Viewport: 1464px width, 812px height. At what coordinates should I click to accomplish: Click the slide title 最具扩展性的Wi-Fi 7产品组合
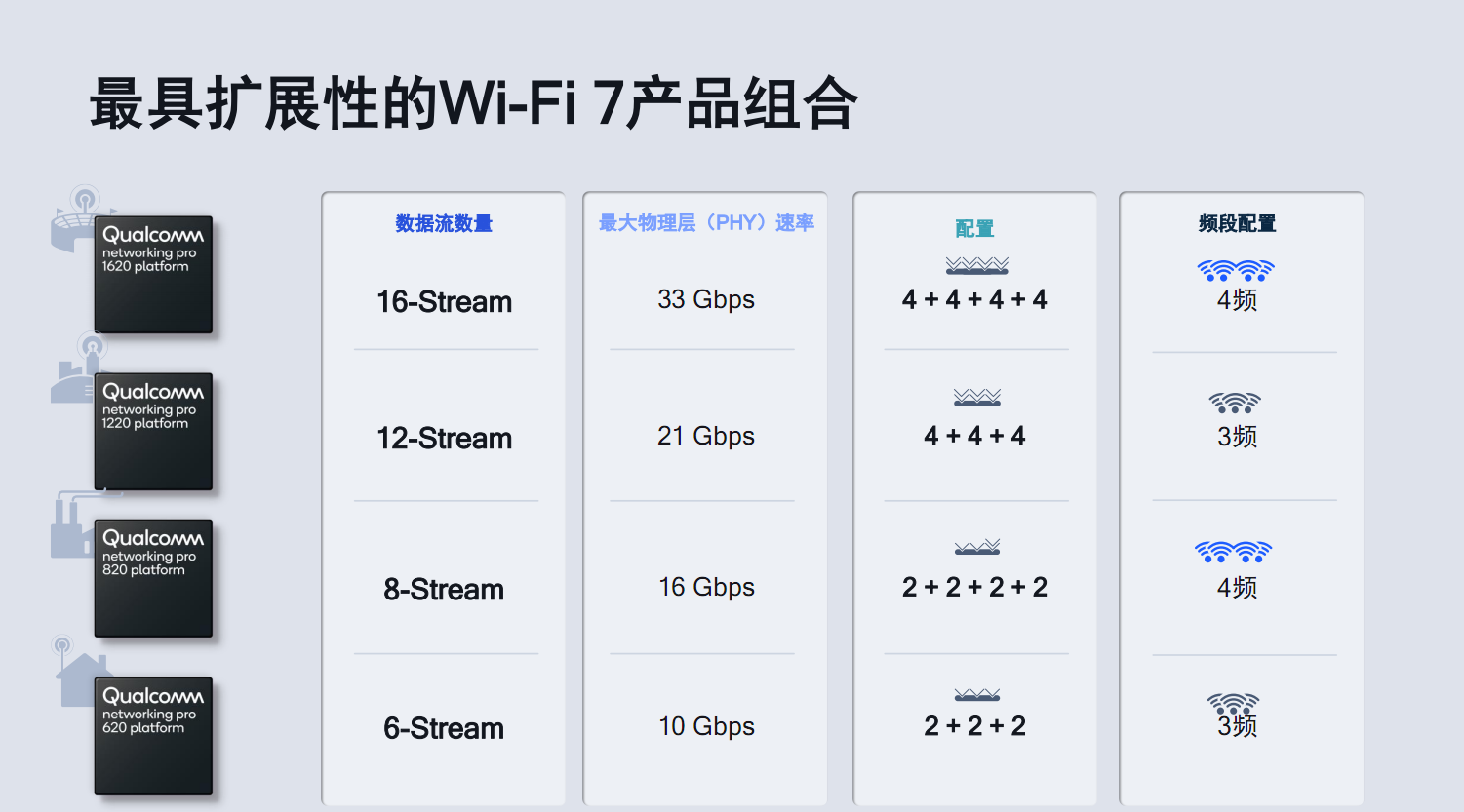pos(474,103)
